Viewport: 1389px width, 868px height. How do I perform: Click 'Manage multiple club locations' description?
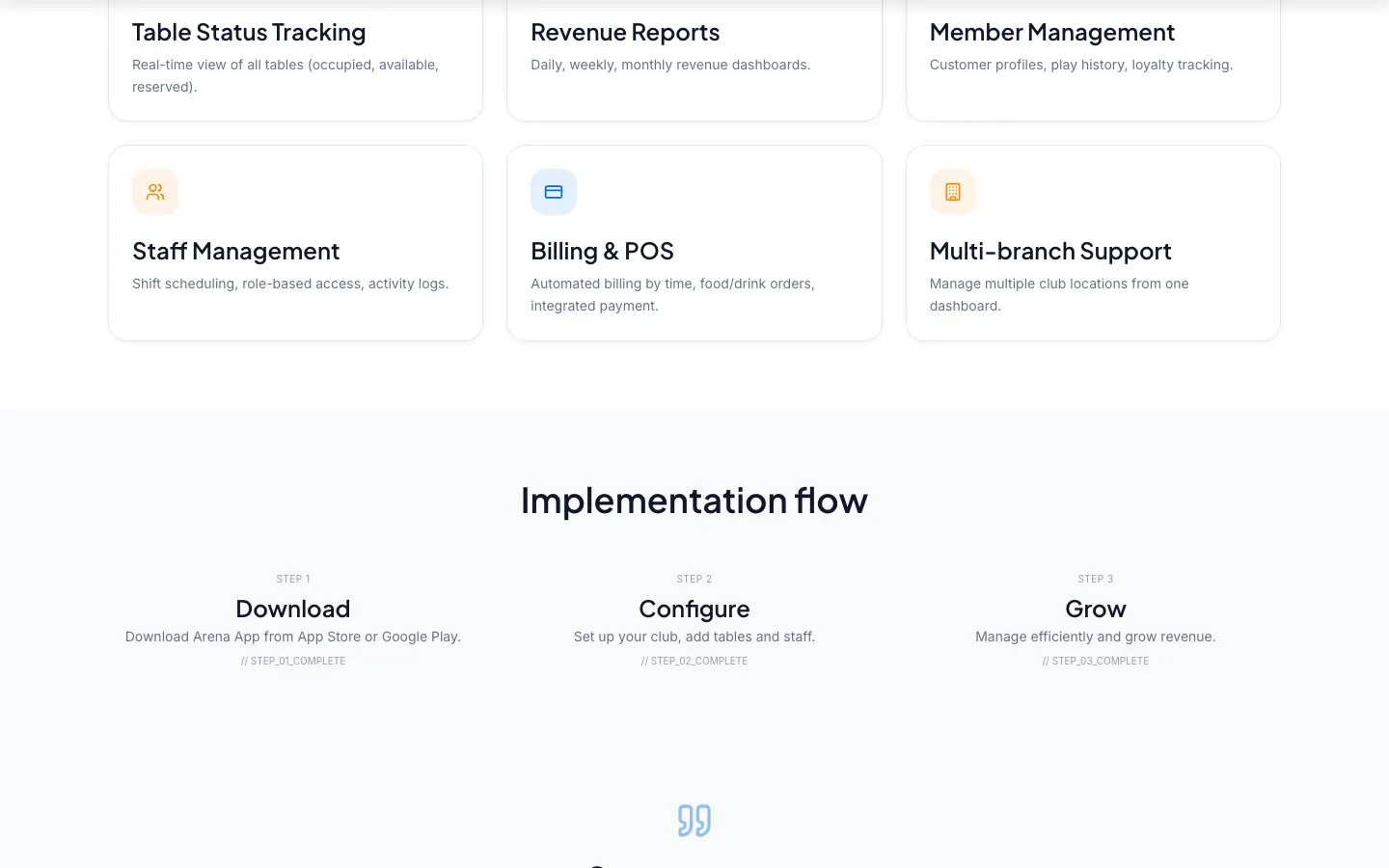click(1059, 294)
